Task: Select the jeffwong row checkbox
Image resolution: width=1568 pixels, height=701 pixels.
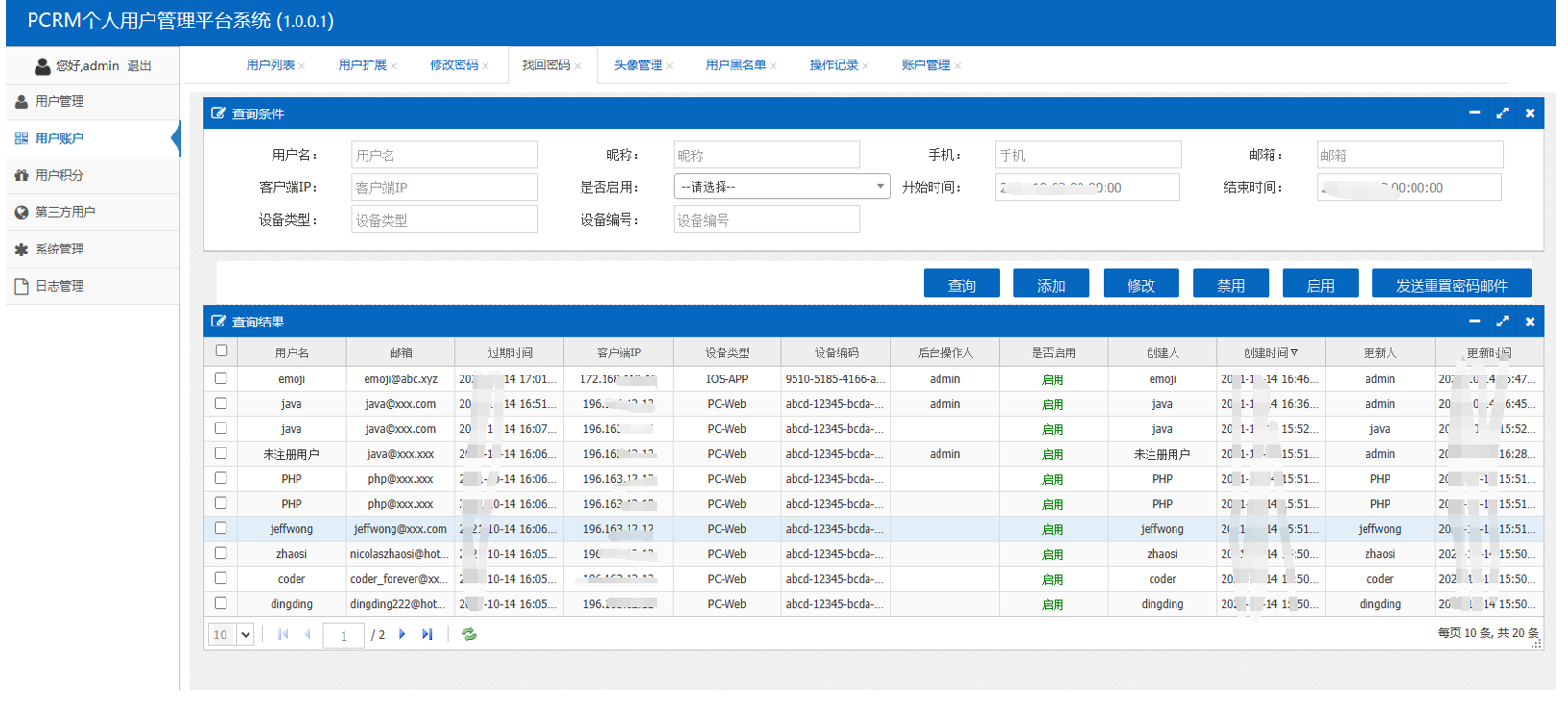Action: (x=222, y=528)
